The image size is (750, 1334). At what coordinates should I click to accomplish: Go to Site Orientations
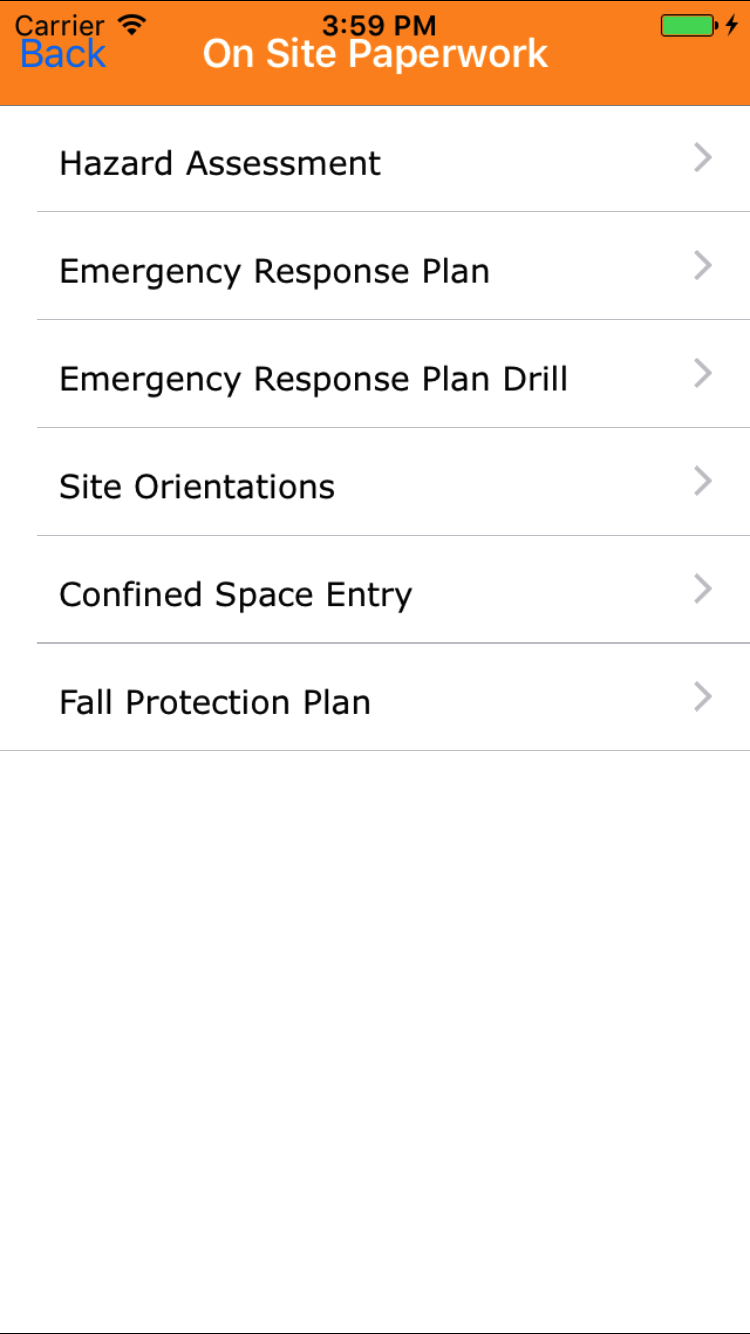point(197,487)
